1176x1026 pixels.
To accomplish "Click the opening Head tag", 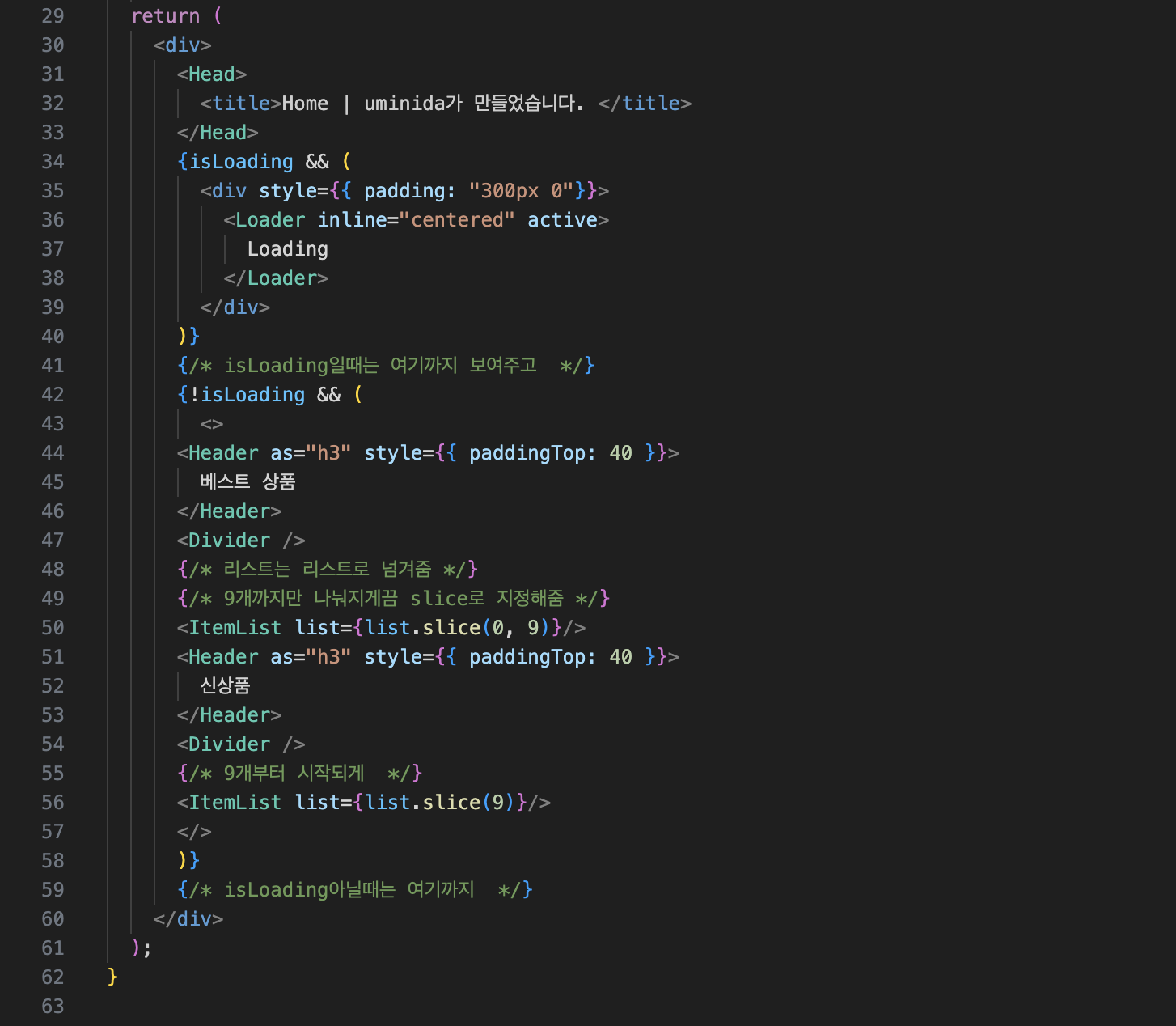I will point(212,74).
